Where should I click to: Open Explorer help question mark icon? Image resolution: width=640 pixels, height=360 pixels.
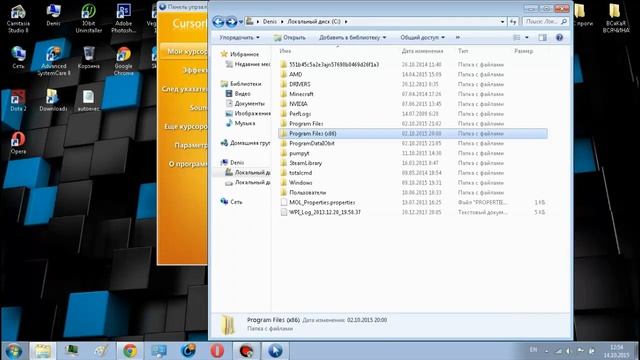pyautogui.click(x=559, y=38)
